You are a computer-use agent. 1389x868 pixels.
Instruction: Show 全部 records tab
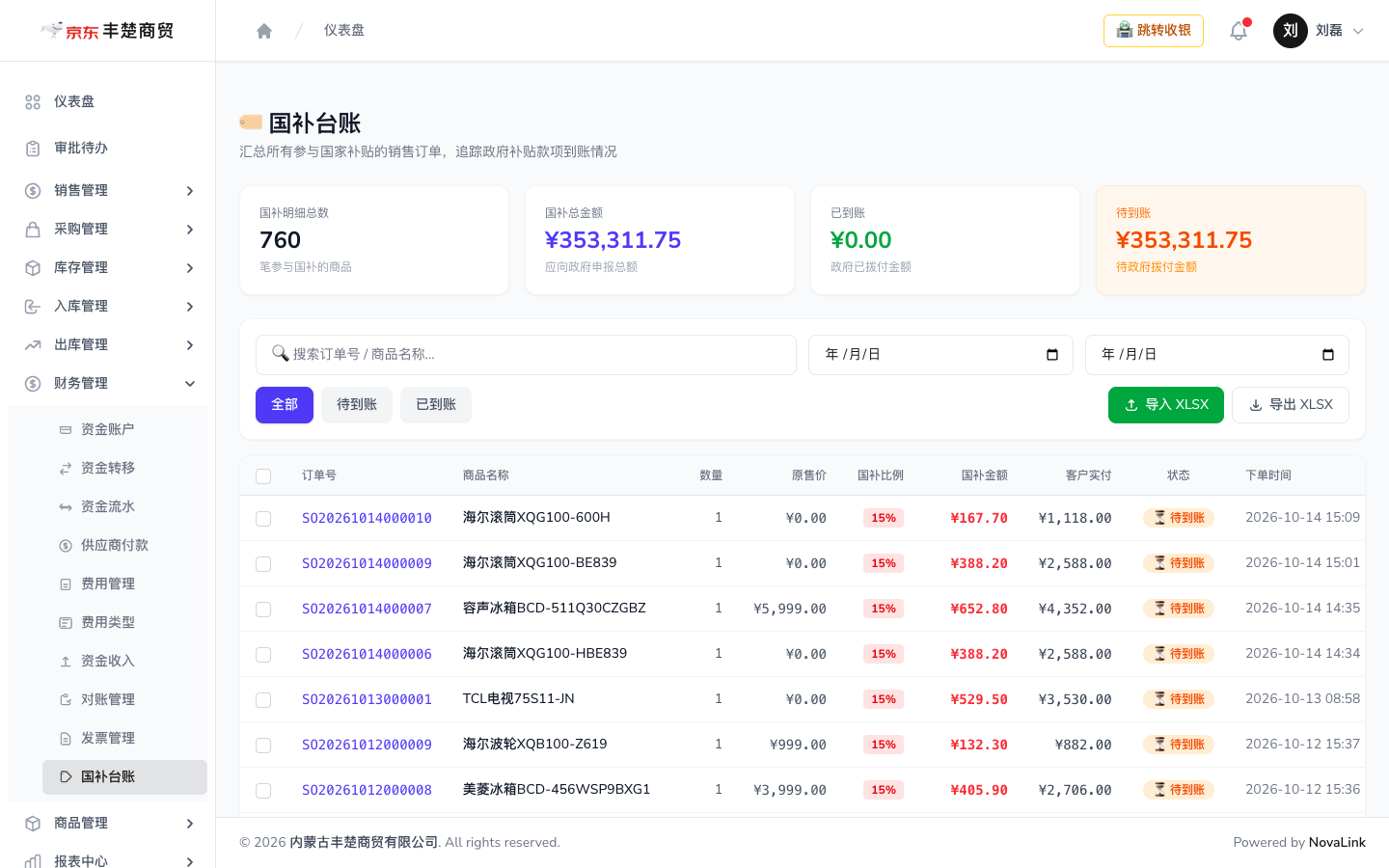pyautogui.click(x=285, y=405)
